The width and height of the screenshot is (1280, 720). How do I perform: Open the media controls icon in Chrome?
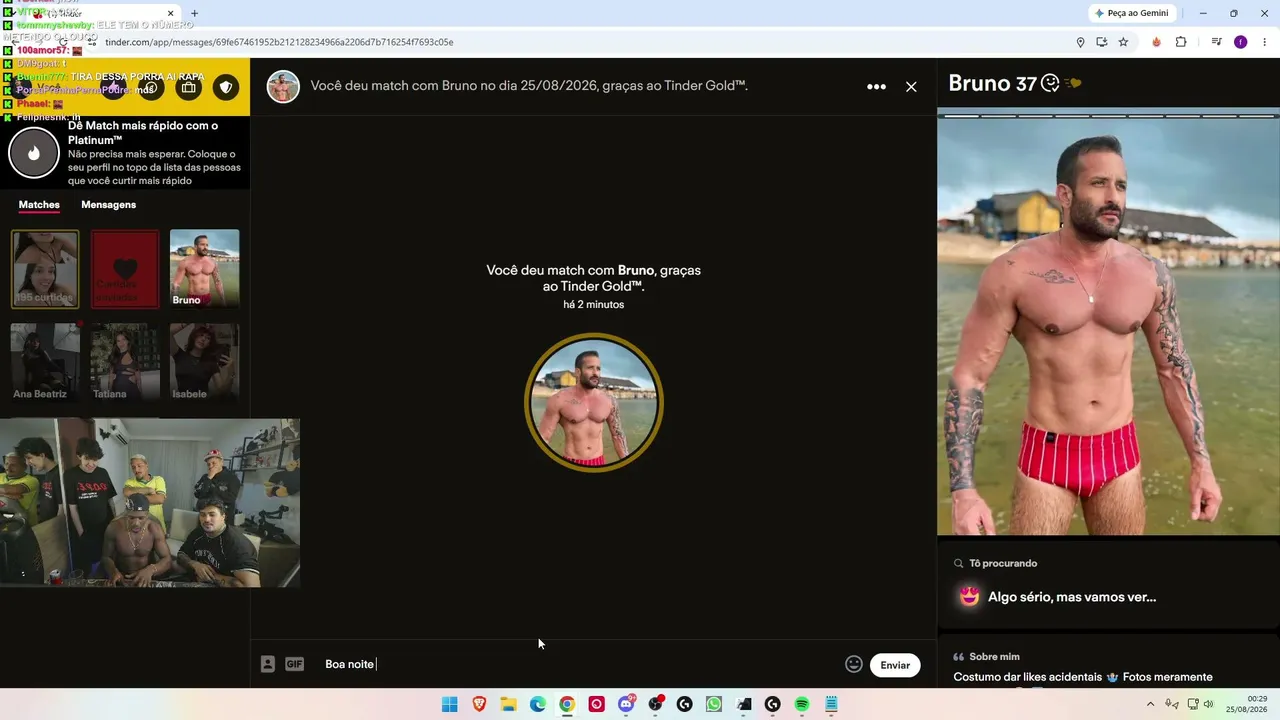(x=1217, y=42)
